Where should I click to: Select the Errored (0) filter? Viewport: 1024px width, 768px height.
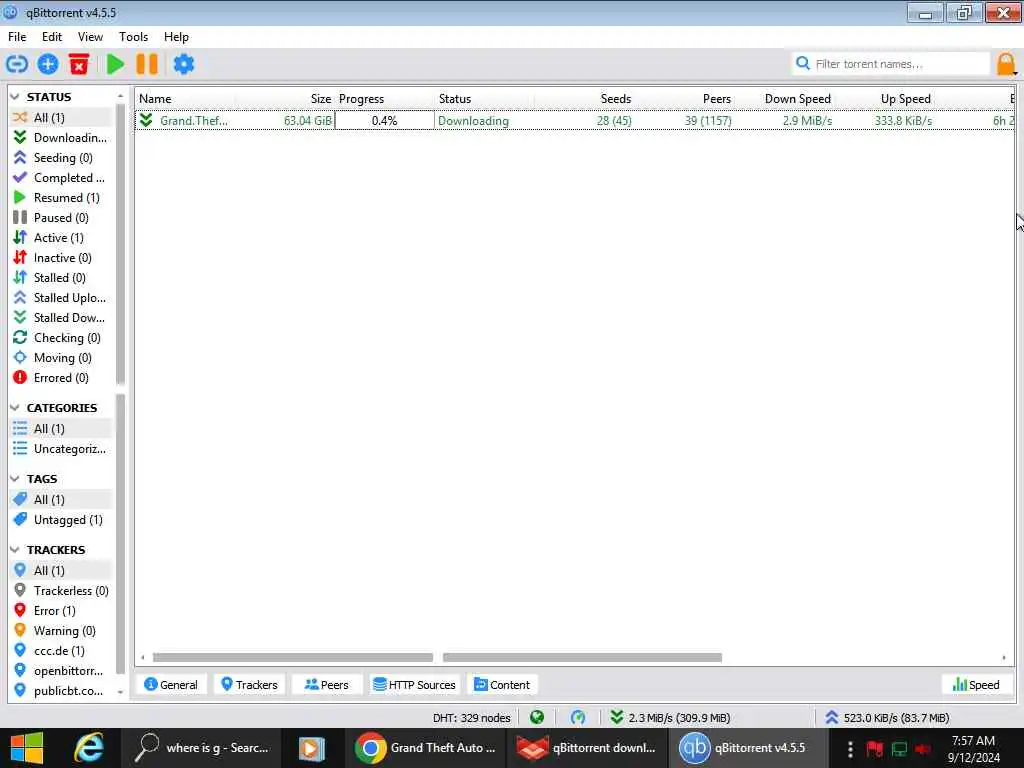61,377
